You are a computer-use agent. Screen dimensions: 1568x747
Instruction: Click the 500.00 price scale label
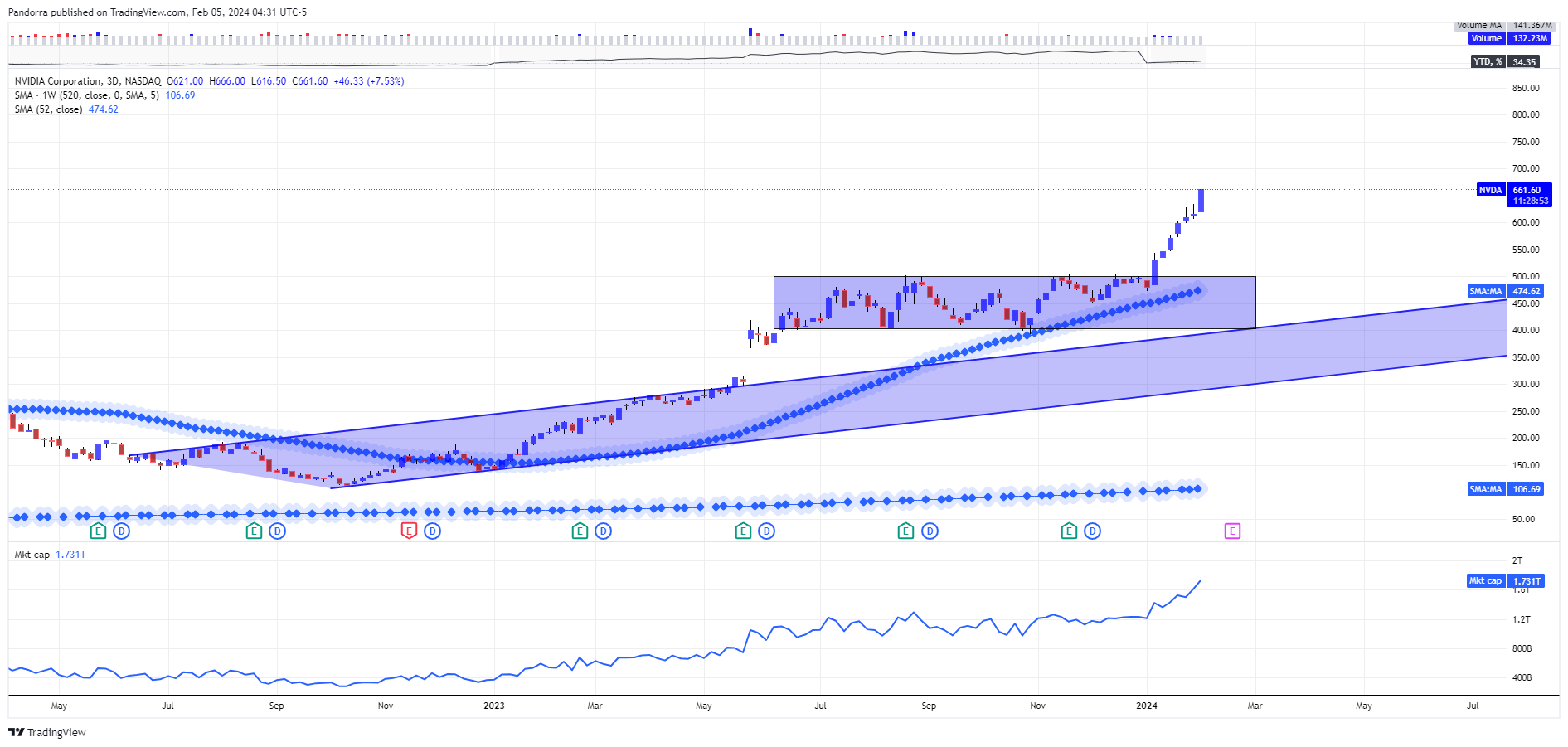point(1526,276)
